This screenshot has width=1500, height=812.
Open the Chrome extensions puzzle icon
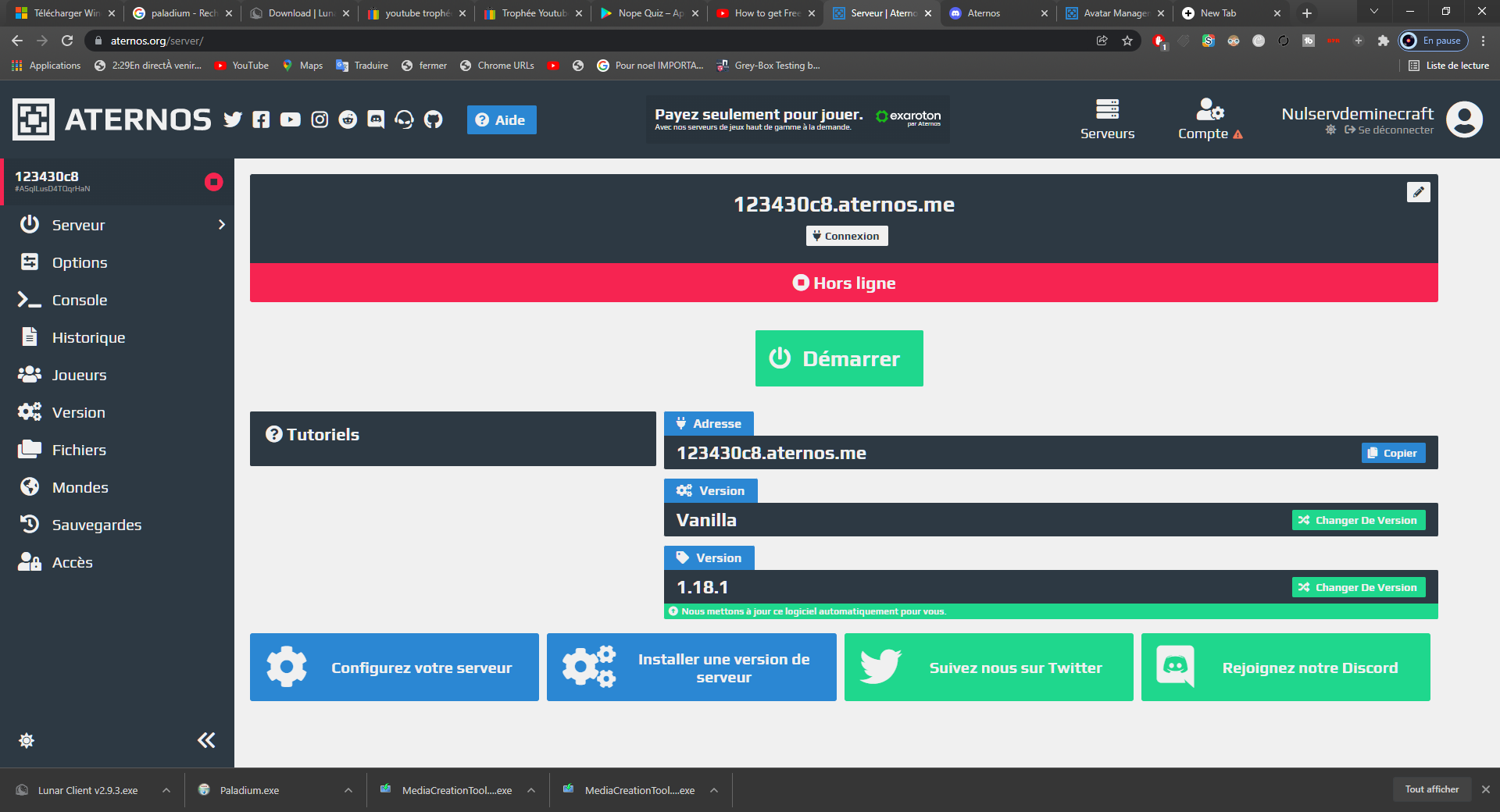(1383, 41)
